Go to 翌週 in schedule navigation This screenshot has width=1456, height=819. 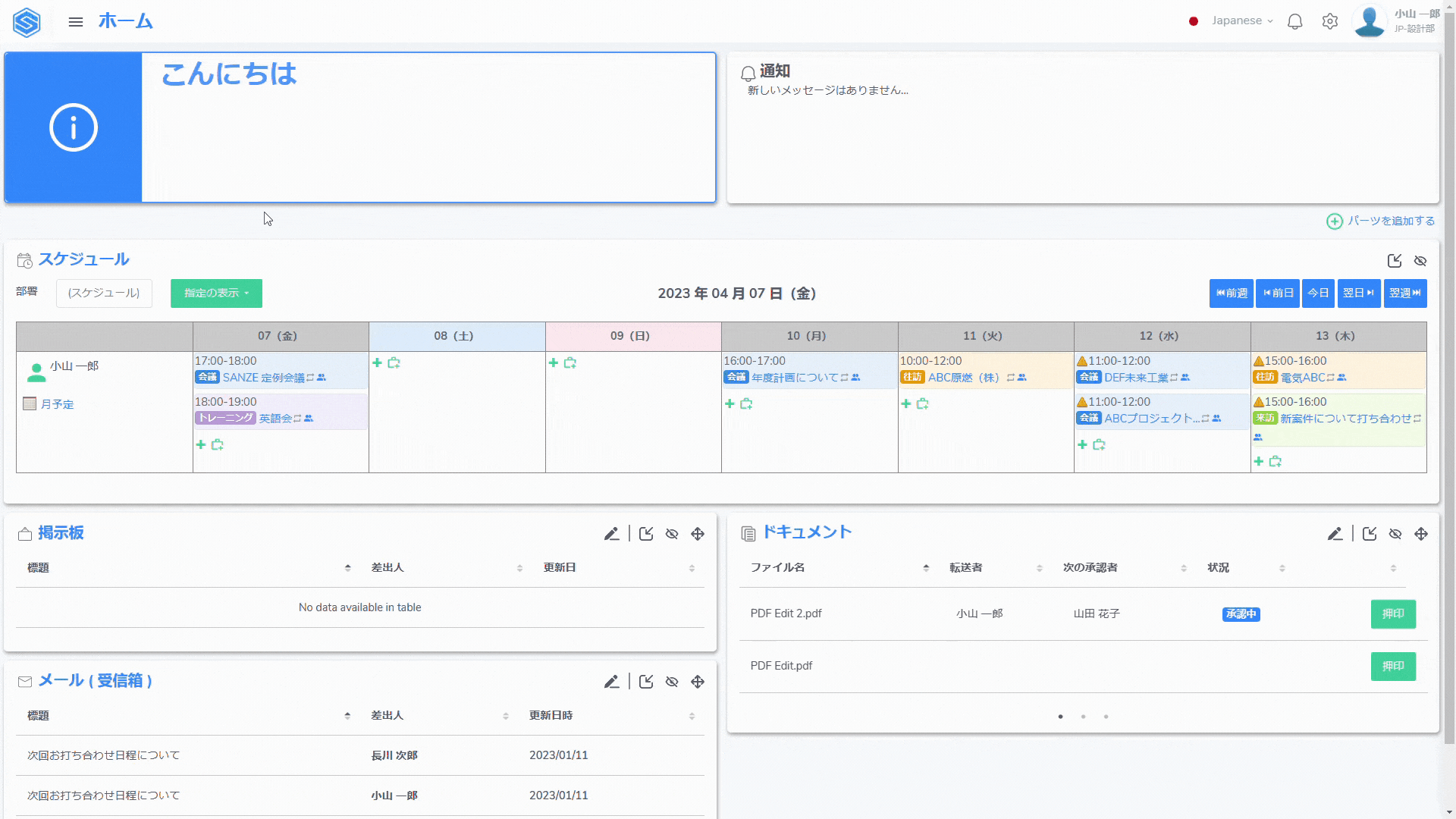coord(1404,293)
